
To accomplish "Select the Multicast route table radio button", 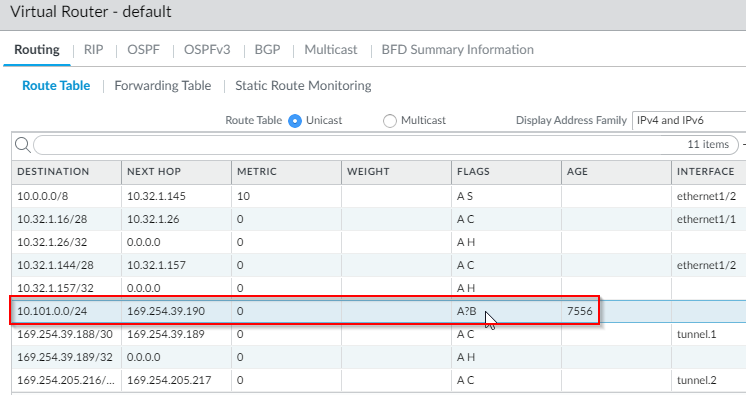I will click(x=390, y=121).
